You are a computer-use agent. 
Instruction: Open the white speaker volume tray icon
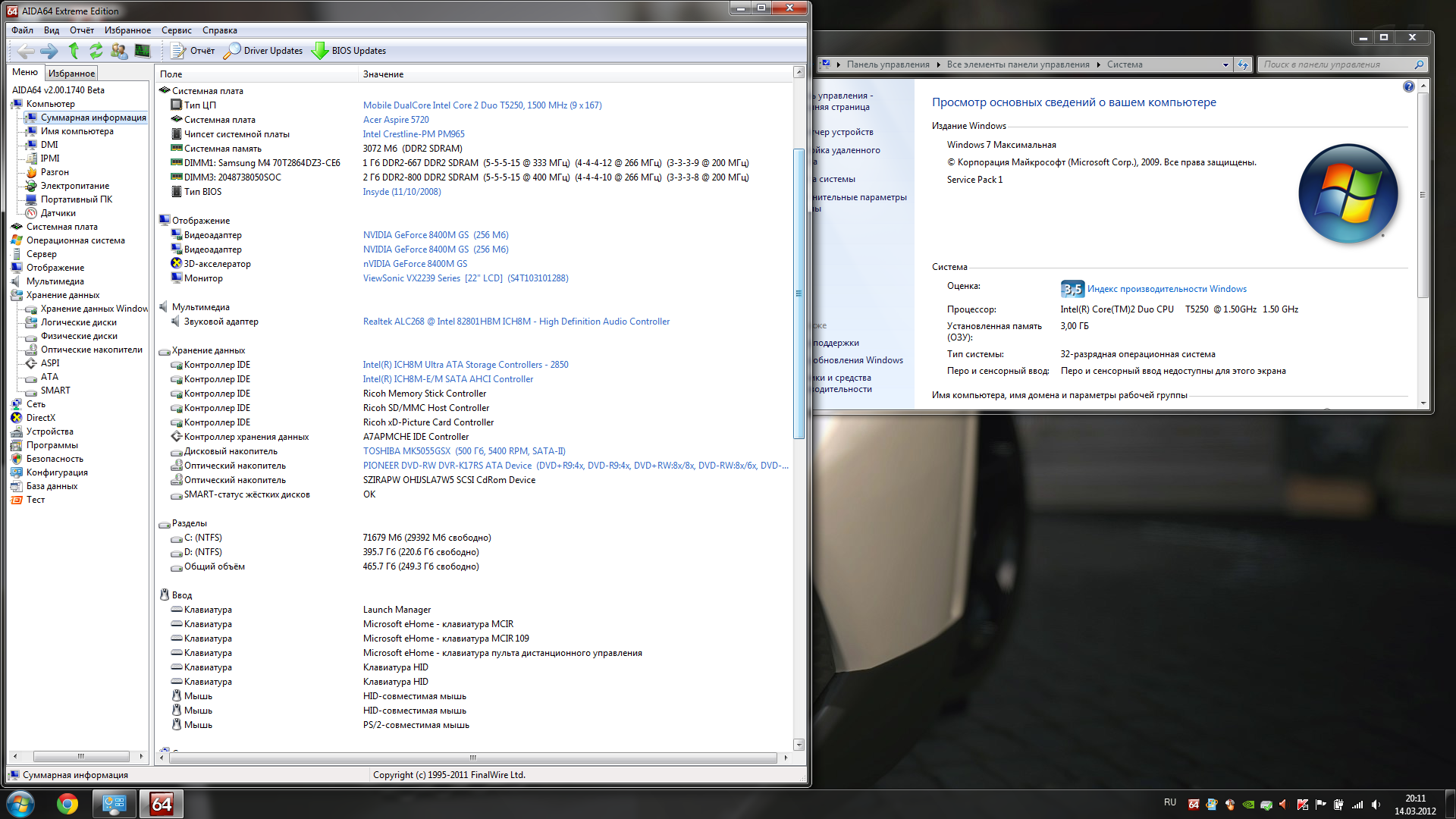pyautogui.click(x=1376, y=805)
